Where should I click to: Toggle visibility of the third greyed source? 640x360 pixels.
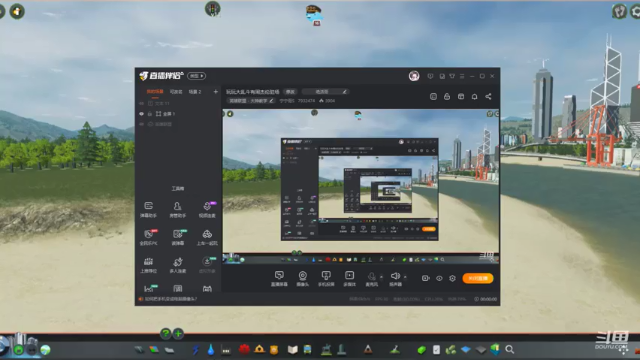[x=142, y=124]
